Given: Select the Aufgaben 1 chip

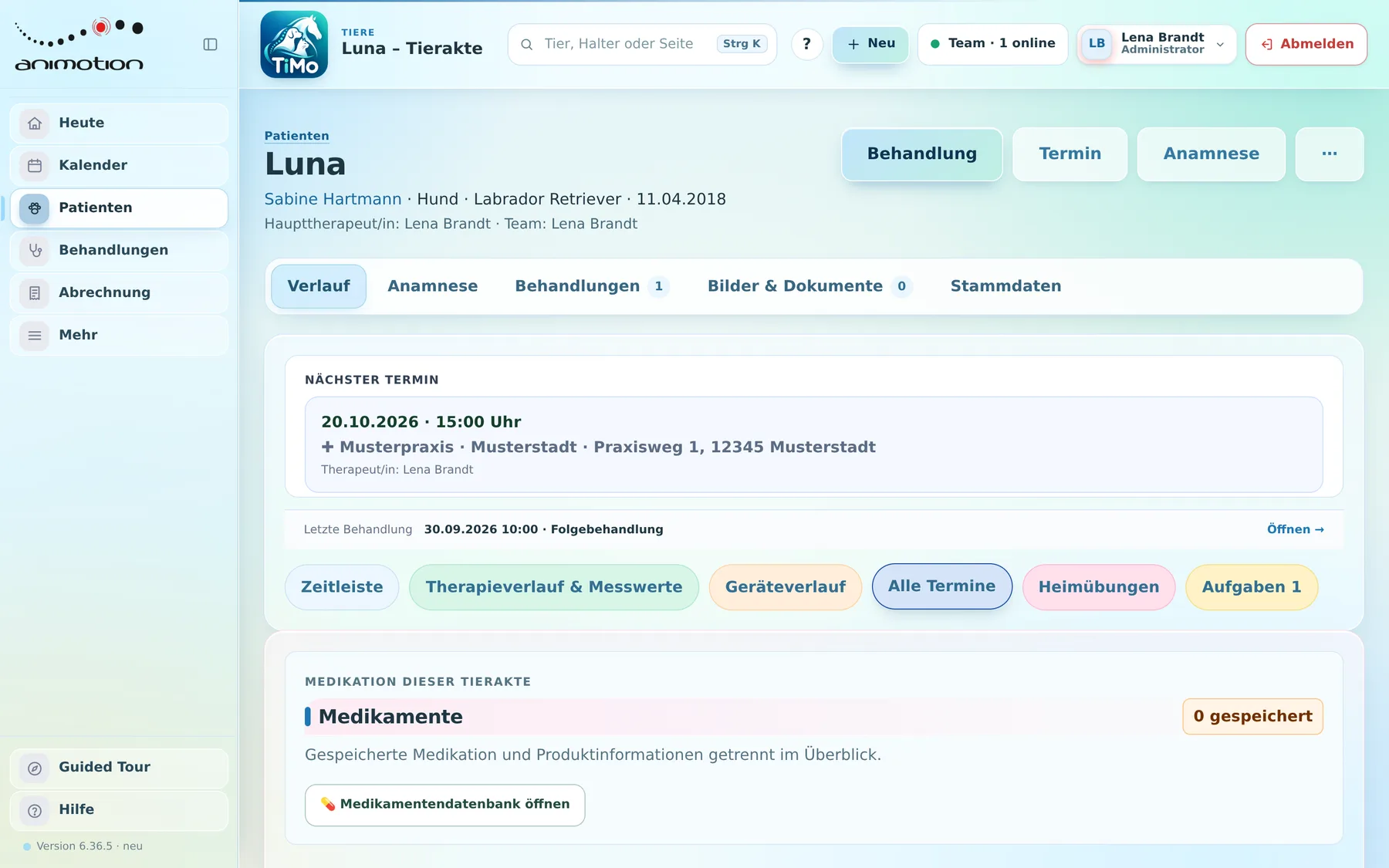Looking at the screenshot, I should click(x=1252, y=587).
